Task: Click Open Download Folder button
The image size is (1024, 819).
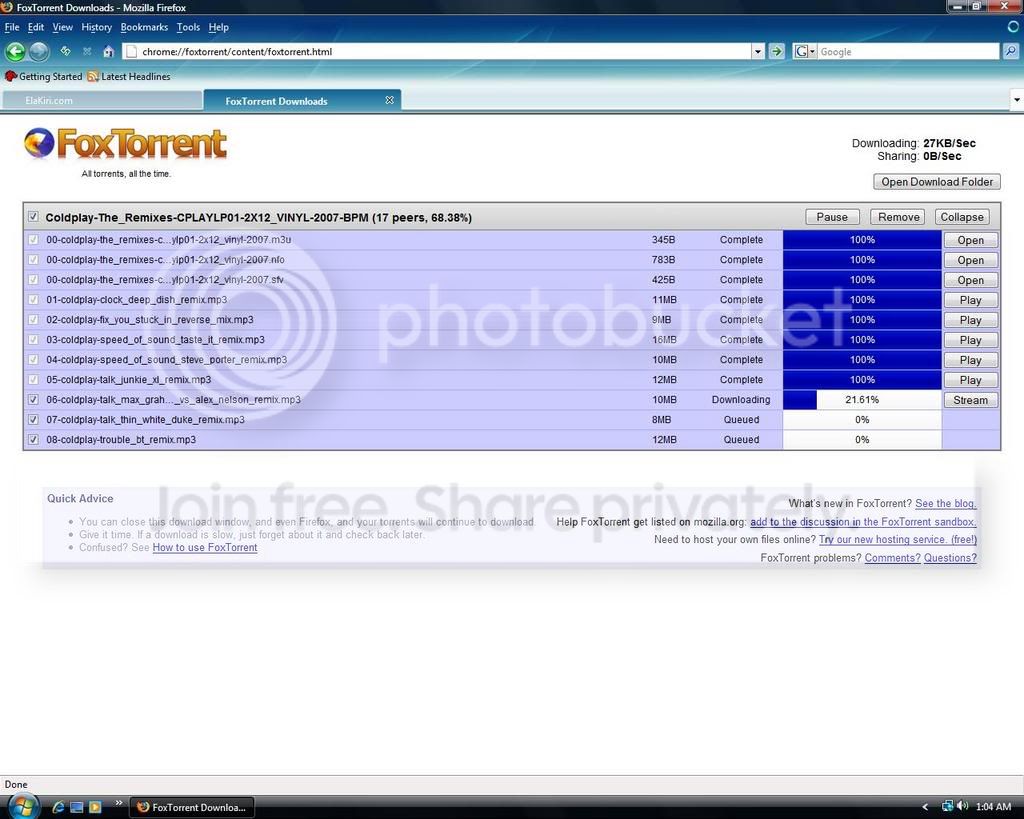Action: (936, 182)
